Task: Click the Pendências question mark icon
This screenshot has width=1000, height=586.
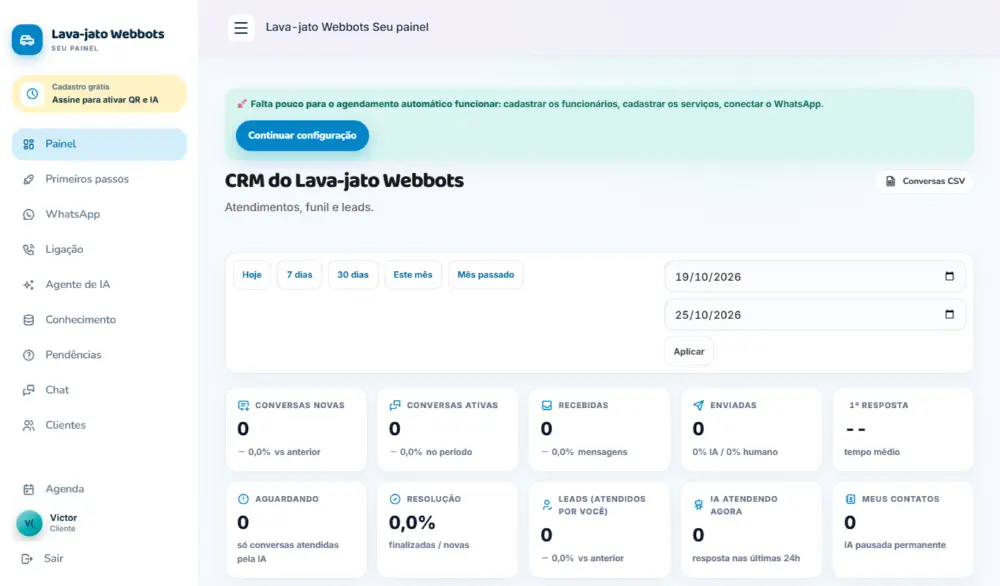Action: pos(29,355)
